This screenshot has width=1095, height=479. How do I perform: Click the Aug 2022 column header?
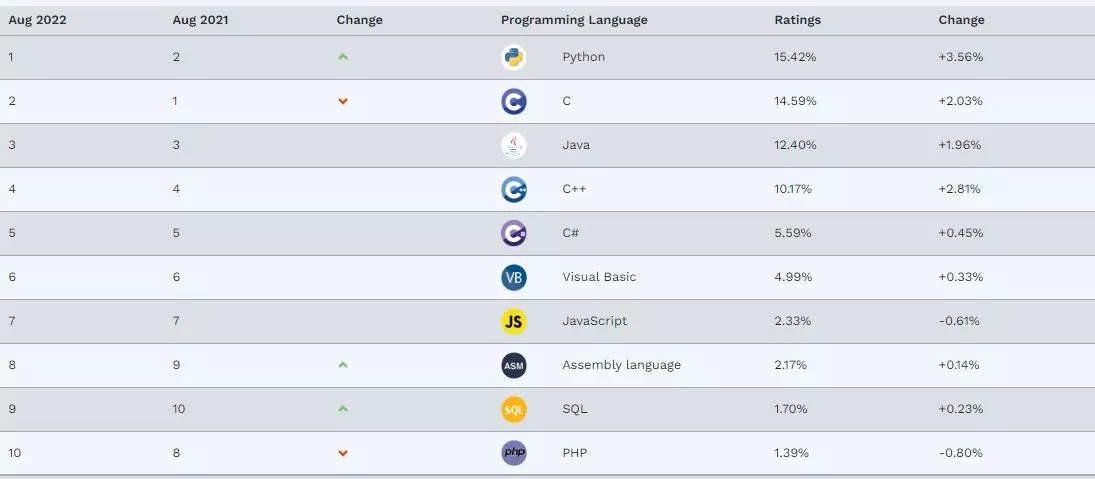tap(38, 20)
